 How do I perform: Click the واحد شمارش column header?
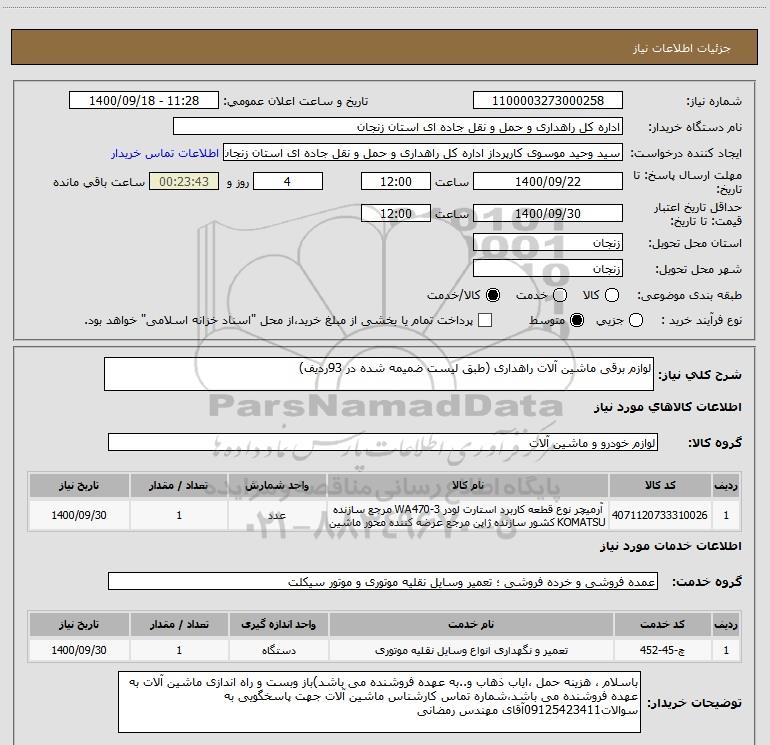click(x=277, y=485)
